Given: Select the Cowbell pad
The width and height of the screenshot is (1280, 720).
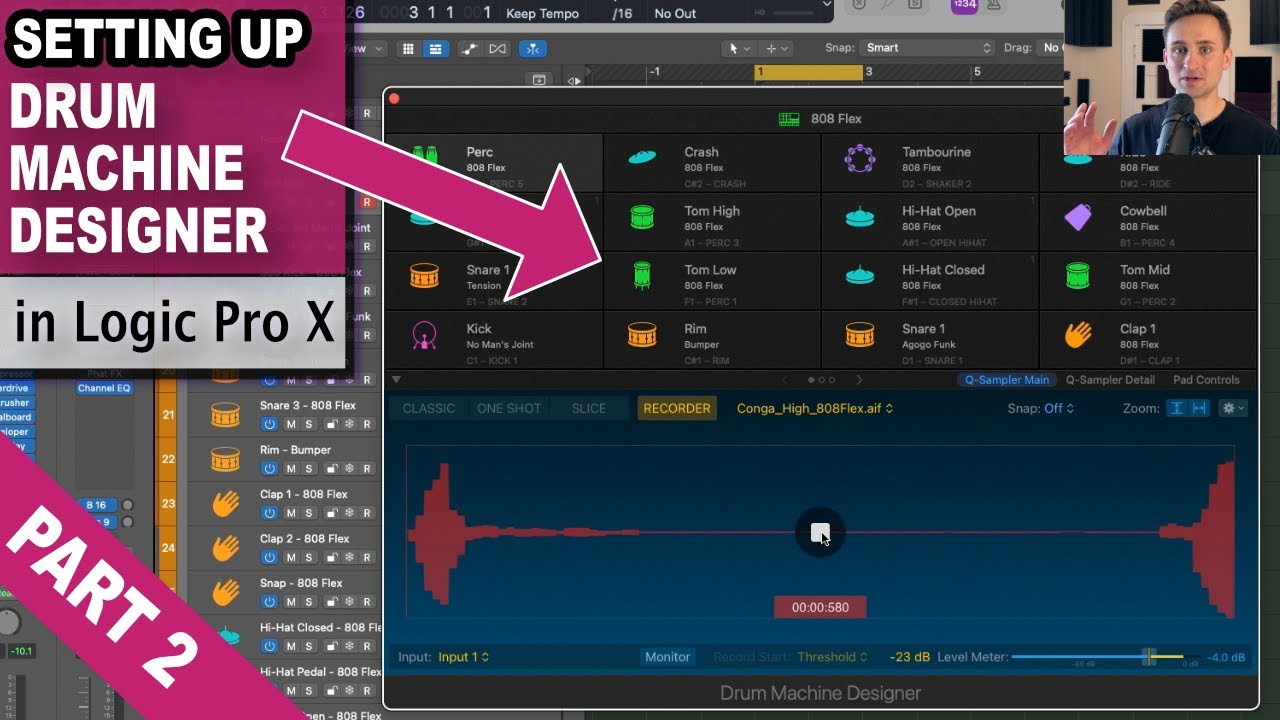Looking at the screenshot, I should tap(1148, 223).
